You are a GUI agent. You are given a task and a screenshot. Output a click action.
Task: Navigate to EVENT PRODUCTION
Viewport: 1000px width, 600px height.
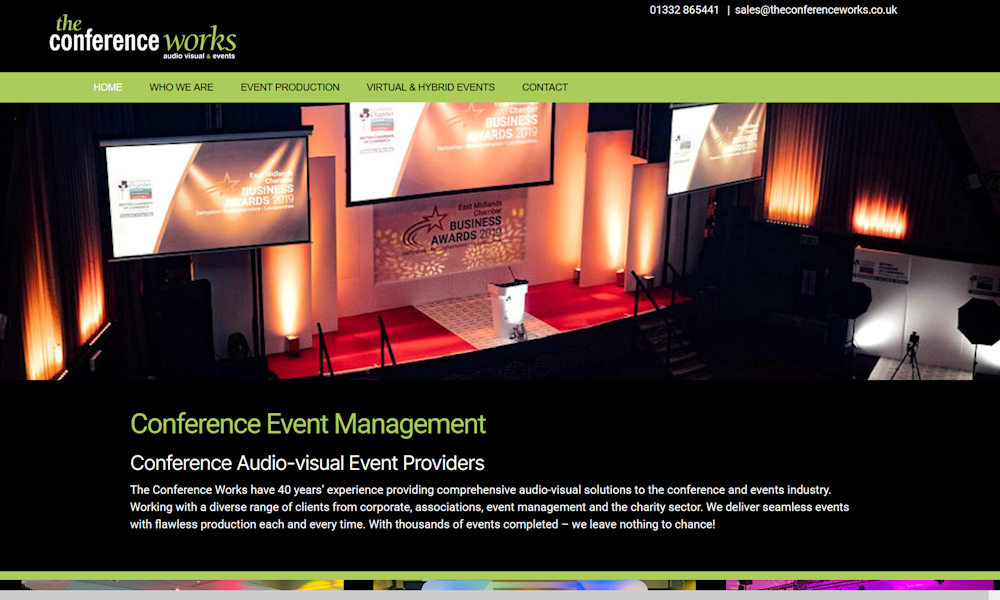click(290, 87)
